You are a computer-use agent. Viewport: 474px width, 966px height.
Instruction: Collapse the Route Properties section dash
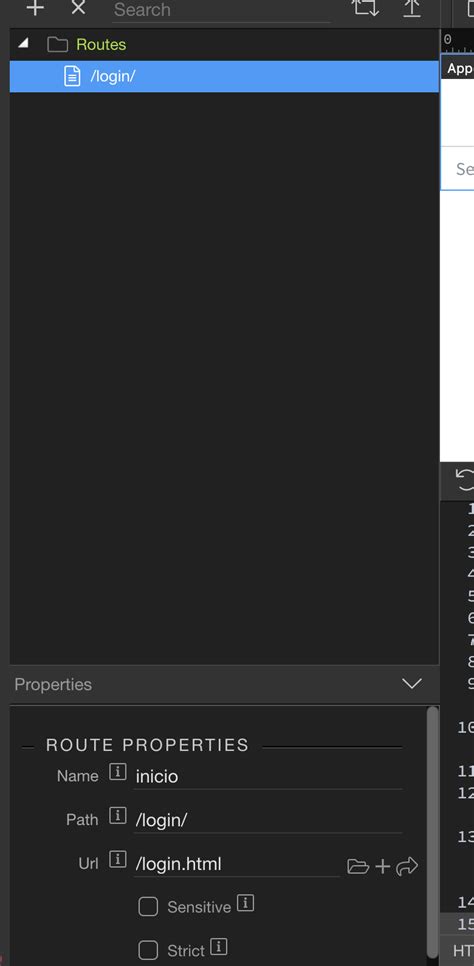28,747
